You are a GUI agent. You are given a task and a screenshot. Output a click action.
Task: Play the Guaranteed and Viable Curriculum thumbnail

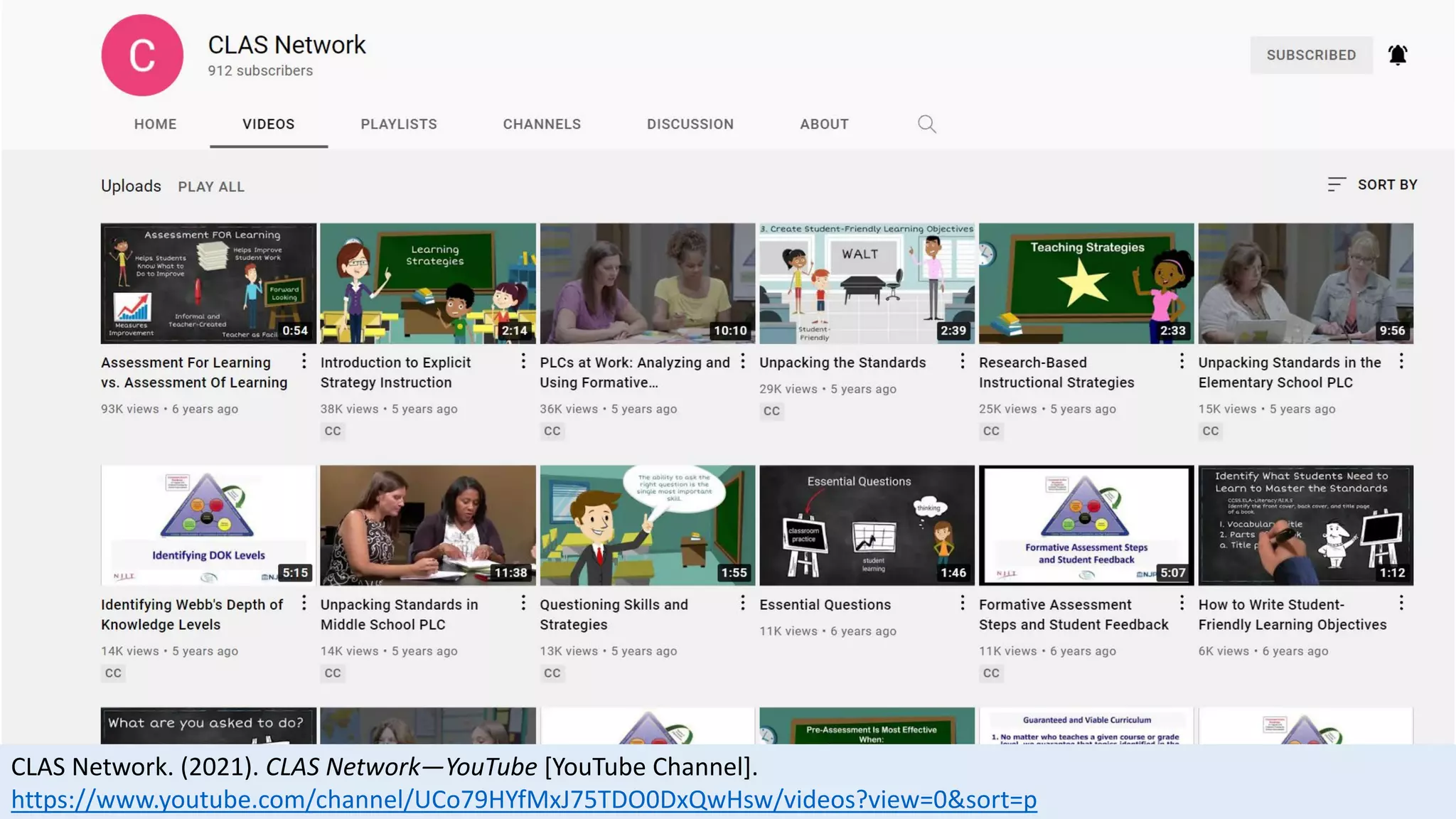[x=1086, y=726]
